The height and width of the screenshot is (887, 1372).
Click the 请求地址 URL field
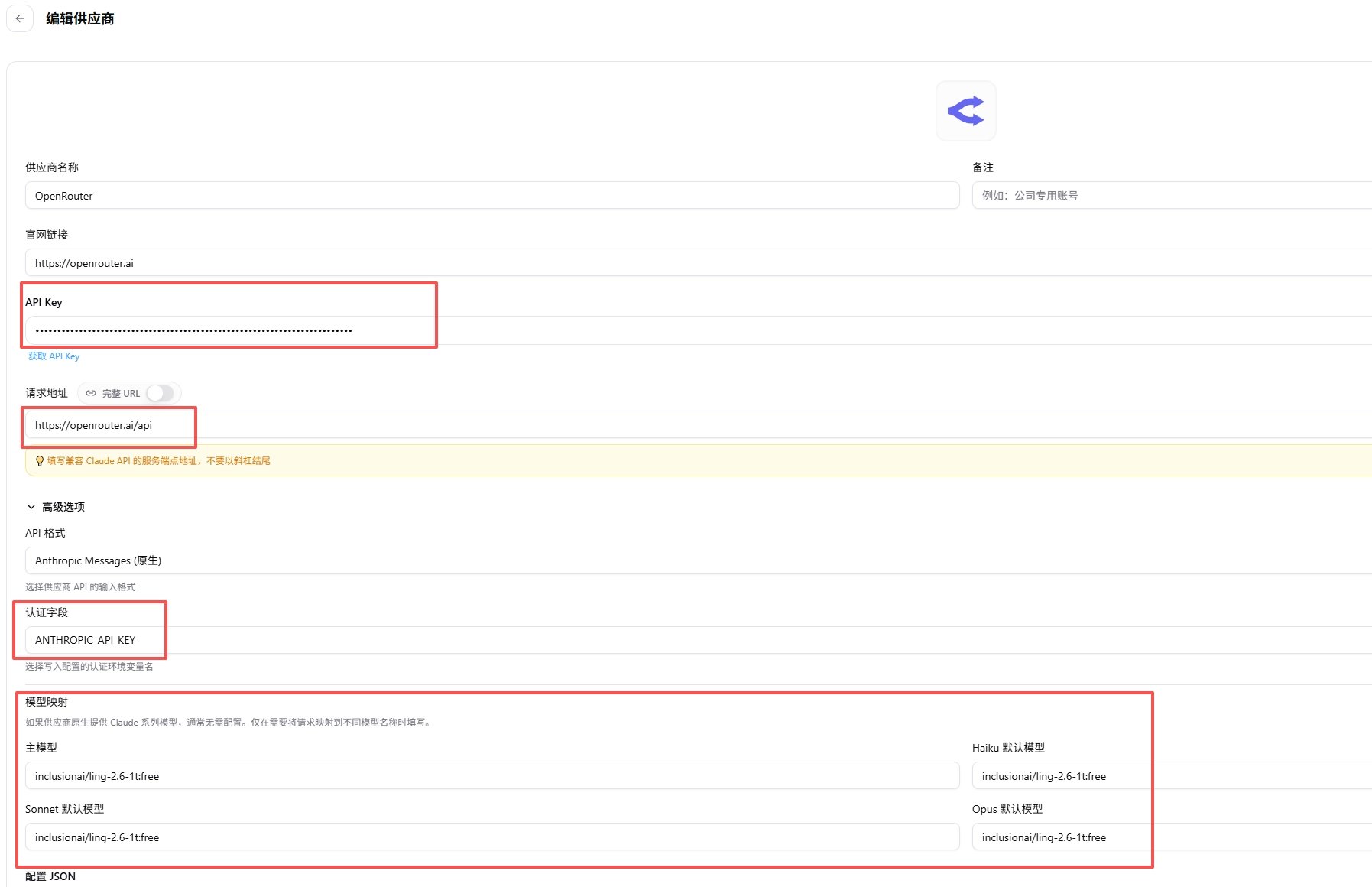(699, 425)
